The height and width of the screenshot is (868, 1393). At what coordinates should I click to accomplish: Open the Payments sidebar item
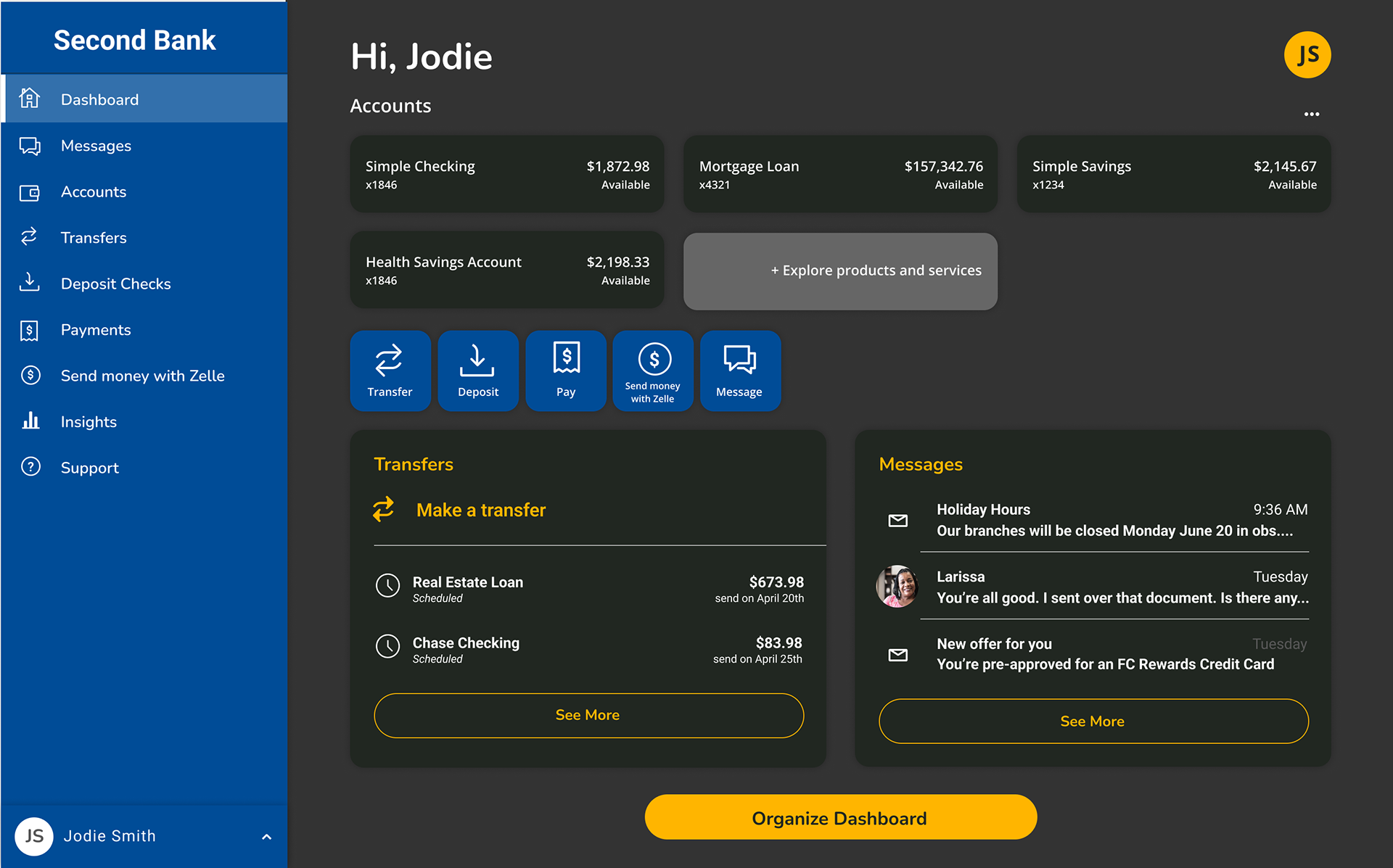pyautogui.click(x=96, y=330)
